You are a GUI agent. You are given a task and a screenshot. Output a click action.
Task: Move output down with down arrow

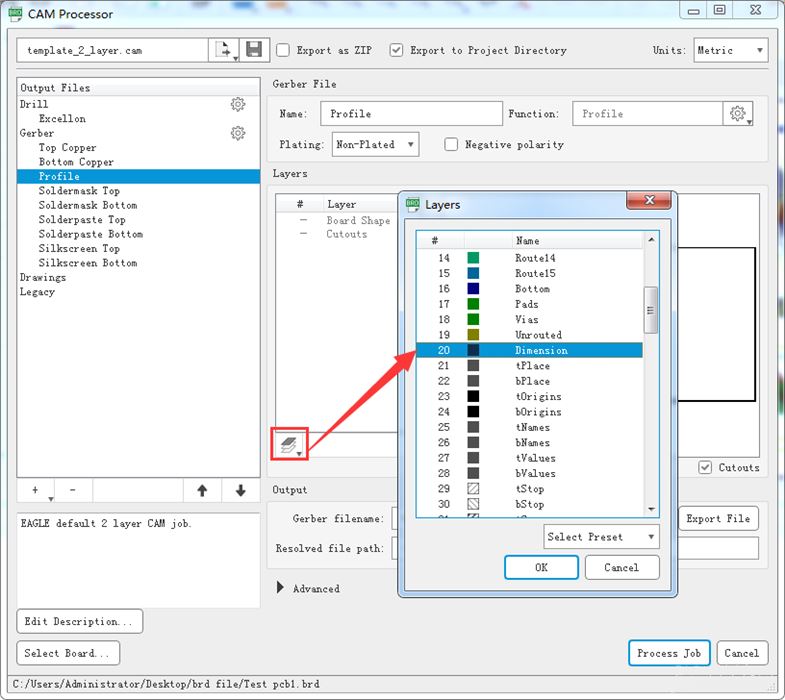240,491
